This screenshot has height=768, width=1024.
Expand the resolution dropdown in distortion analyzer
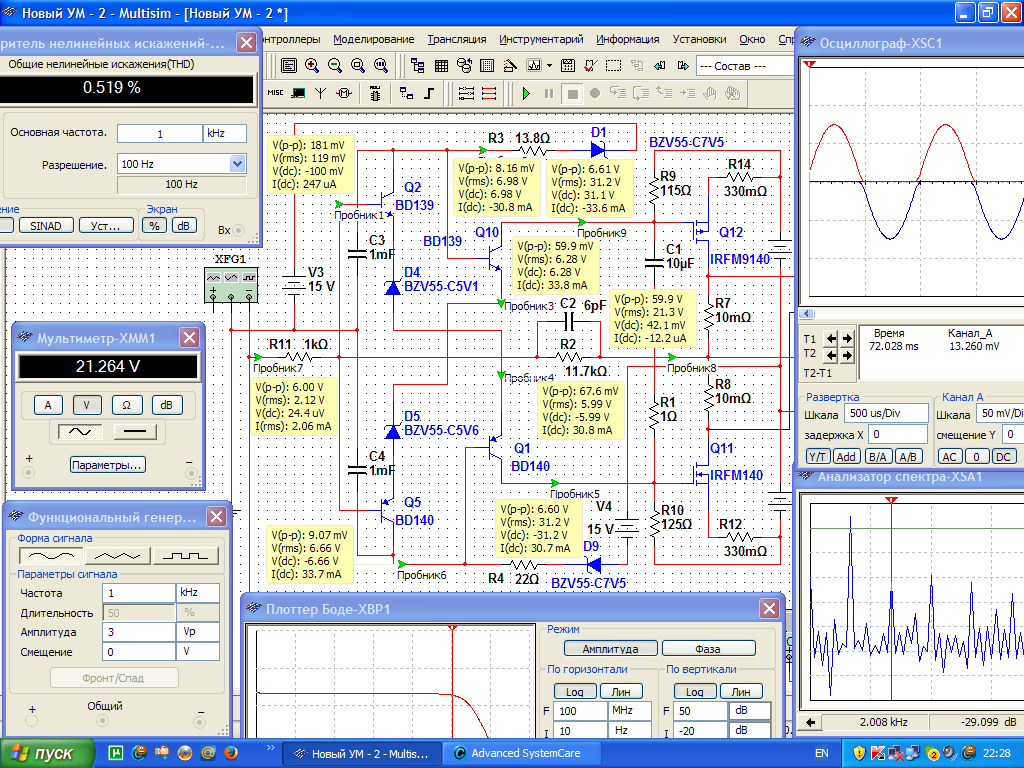(237, 164)
